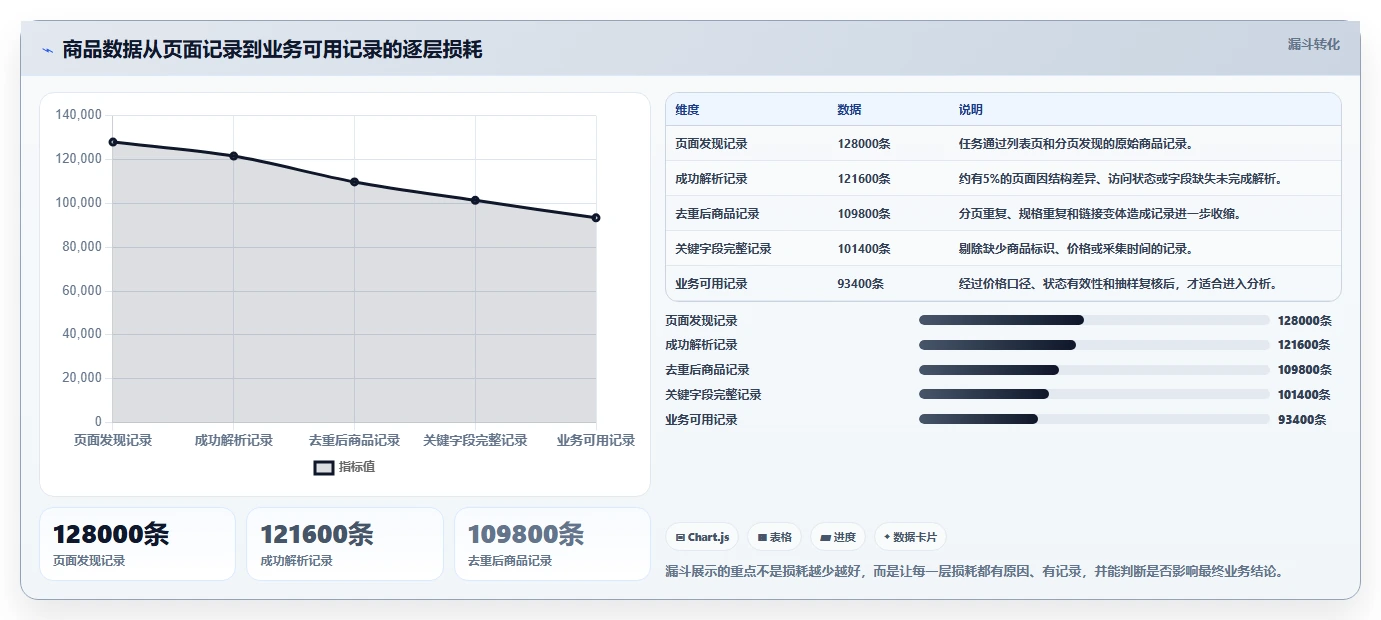Click the description starting 分页重复
Image resolution: width=1381 pixels, height=620 pixels.
pyautogui.click(x=1100, y=214)
